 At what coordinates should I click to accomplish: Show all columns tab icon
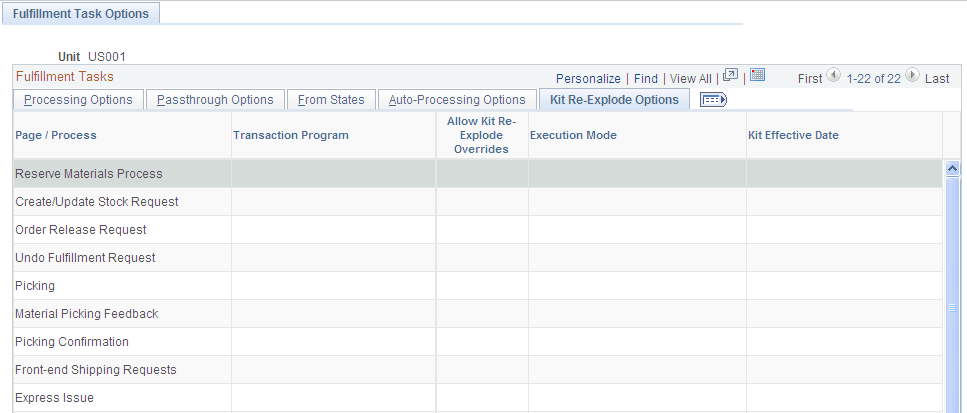point(714,100)
